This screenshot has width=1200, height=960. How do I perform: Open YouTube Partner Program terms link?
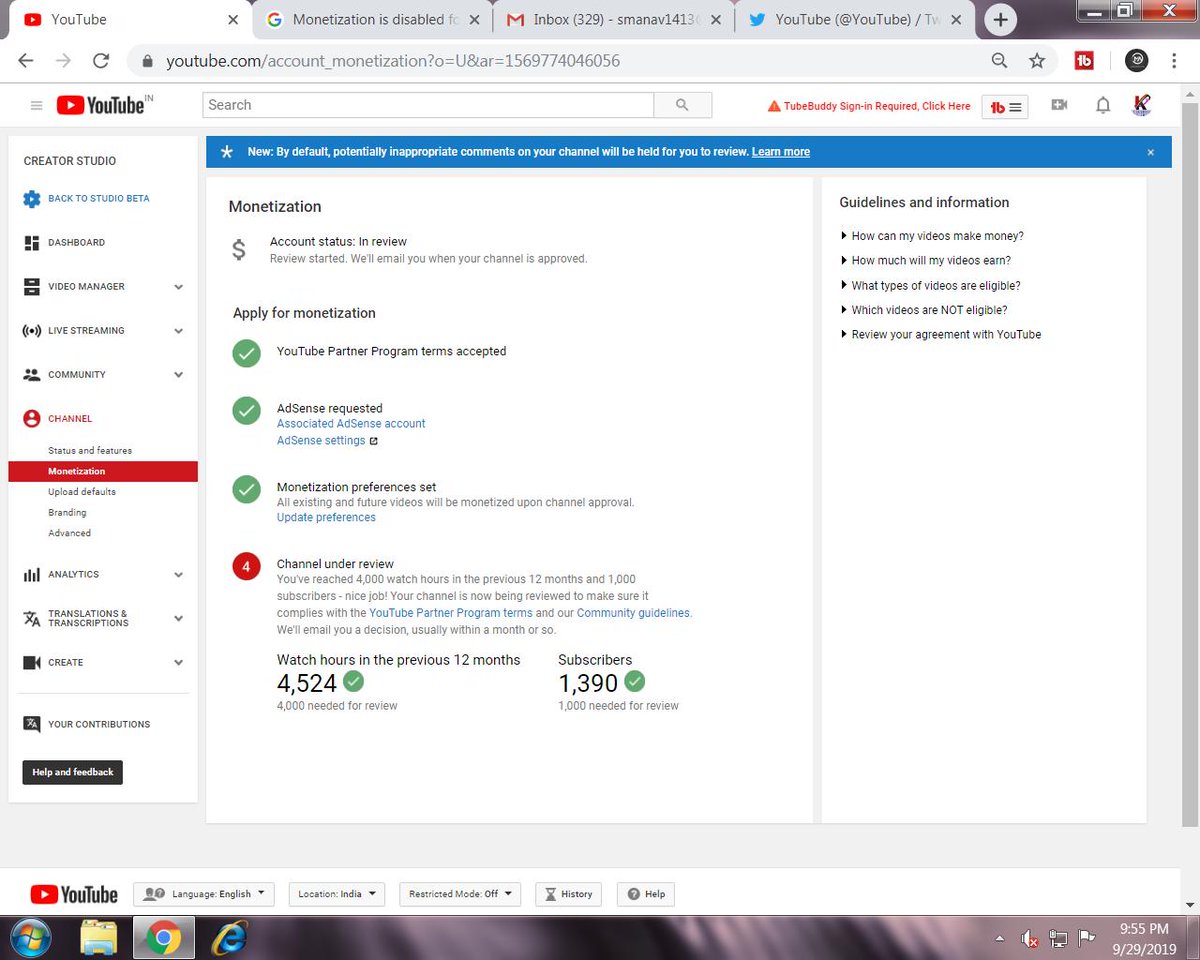pyautogui.click(x=451, y=613)
